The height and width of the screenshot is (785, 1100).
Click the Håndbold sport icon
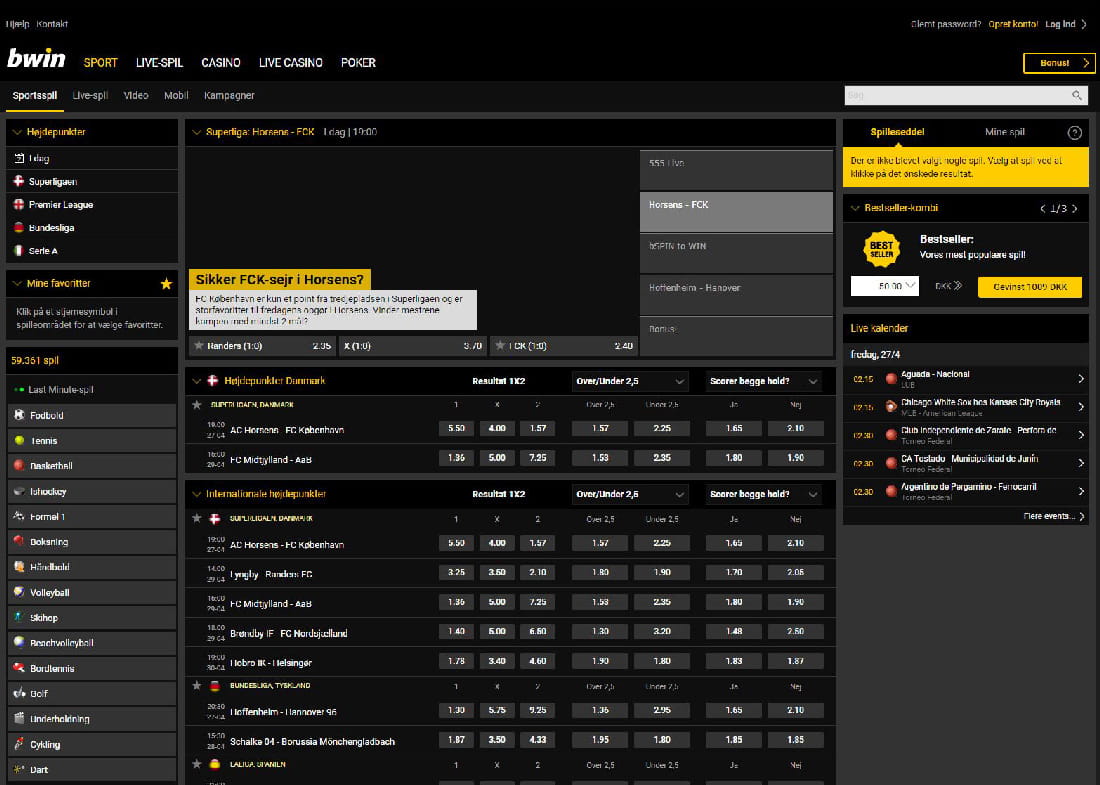(x=20, y=567)
